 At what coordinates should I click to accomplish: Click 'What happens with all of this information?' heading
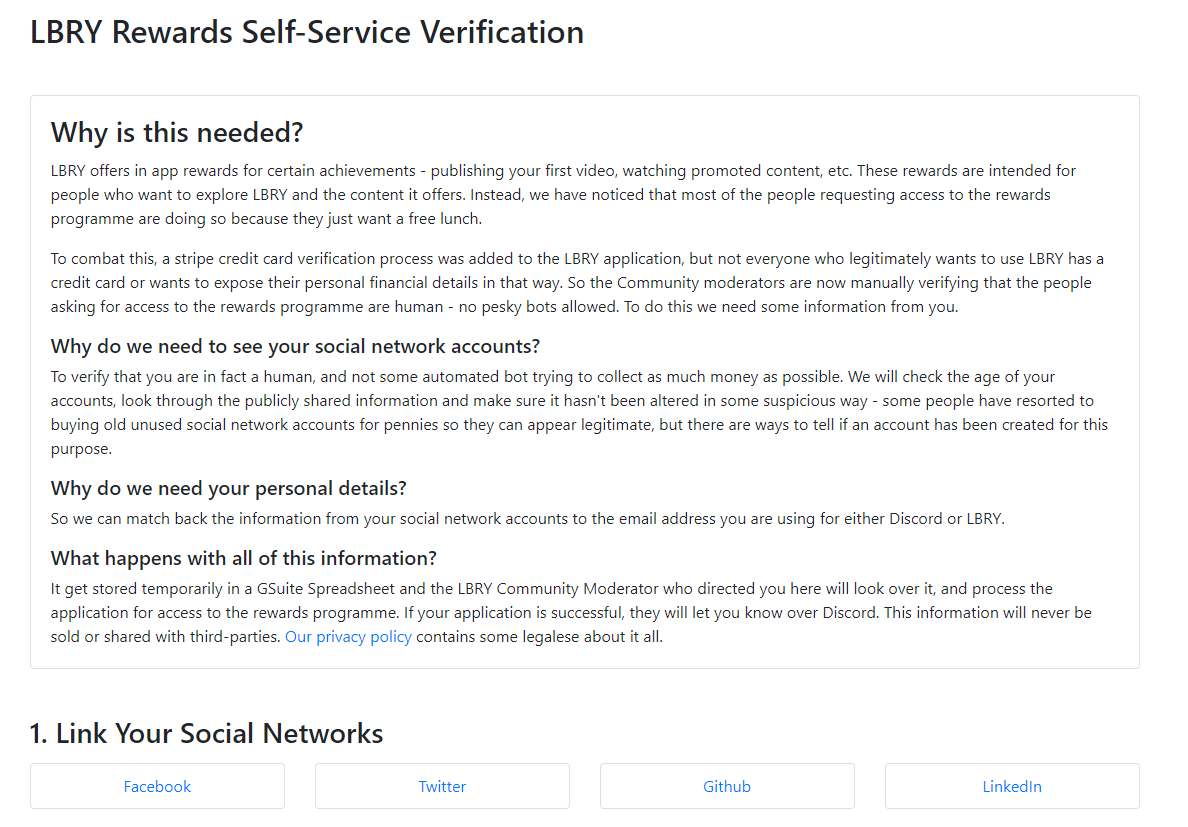tap(244, 558)
